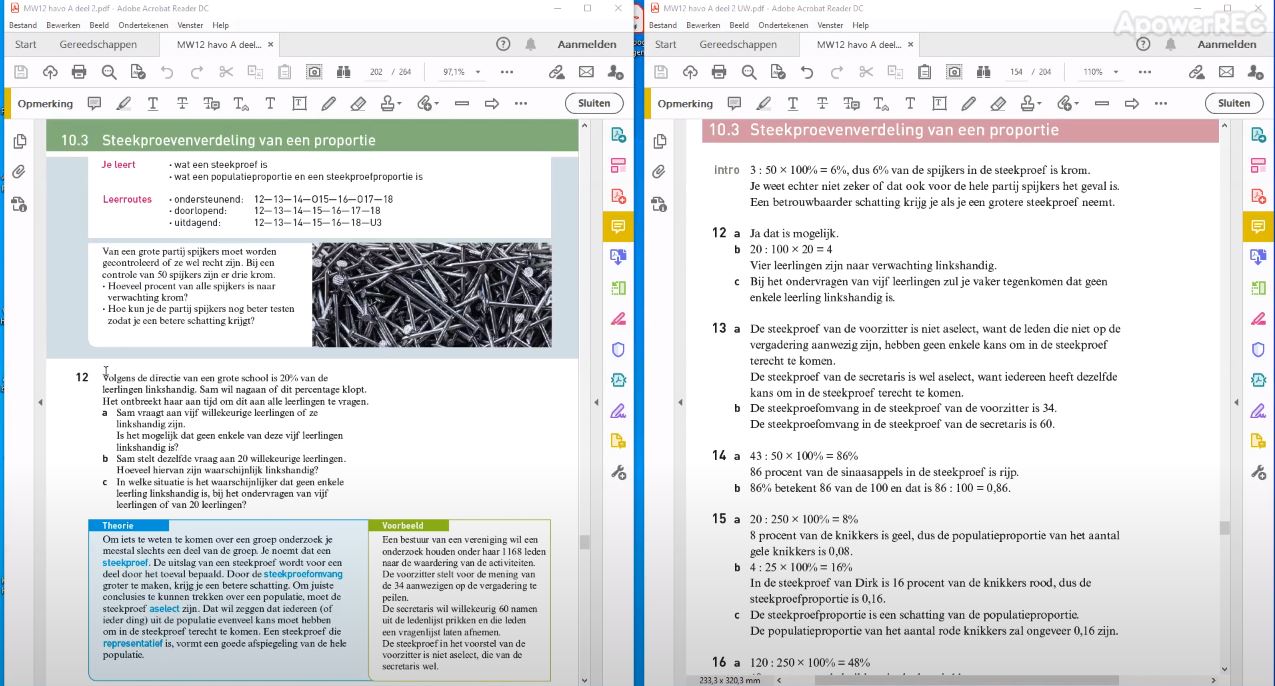Click Sluiten button in right window

coord(1234,103)
